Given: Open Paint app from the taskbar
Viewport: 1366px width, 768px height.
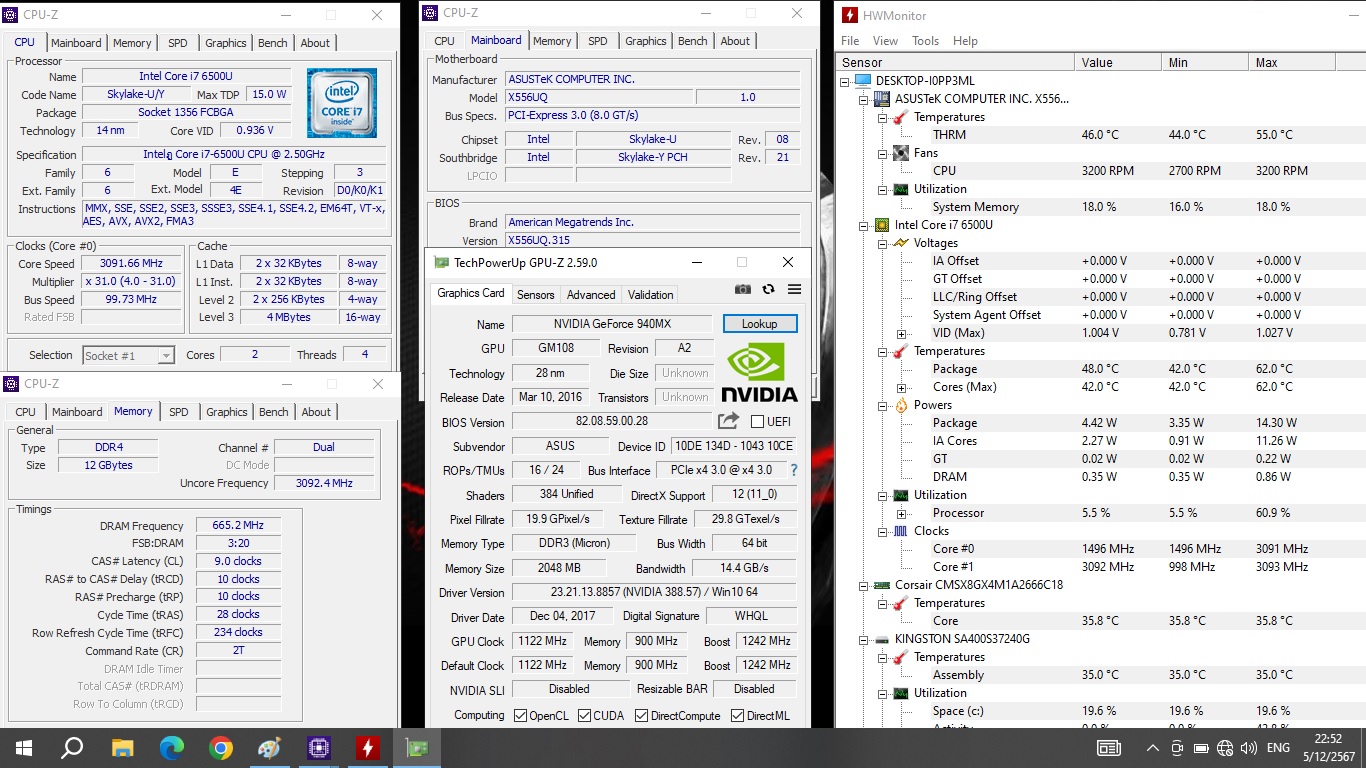Looking at the screenshot, I should (x=270, y=748).
